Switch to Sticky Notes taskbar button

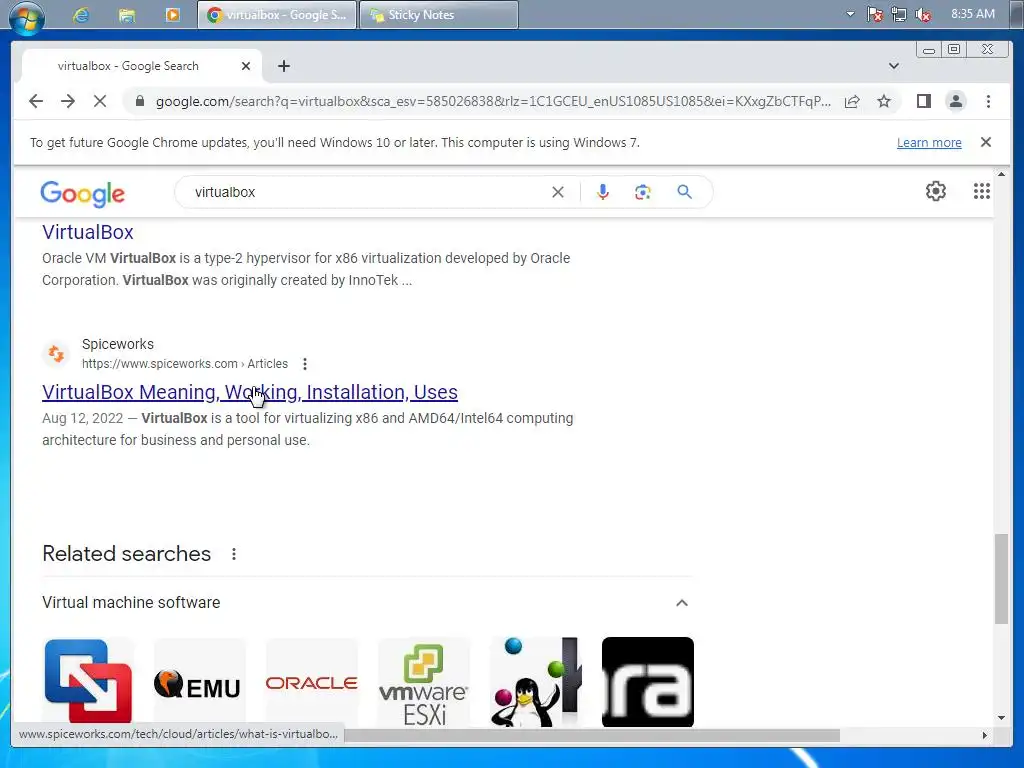click(439, 14)
